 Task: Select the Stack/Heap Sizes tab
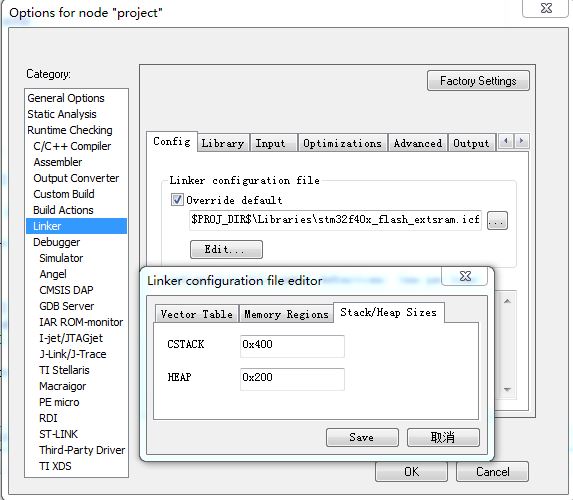(x=388, y=312)
